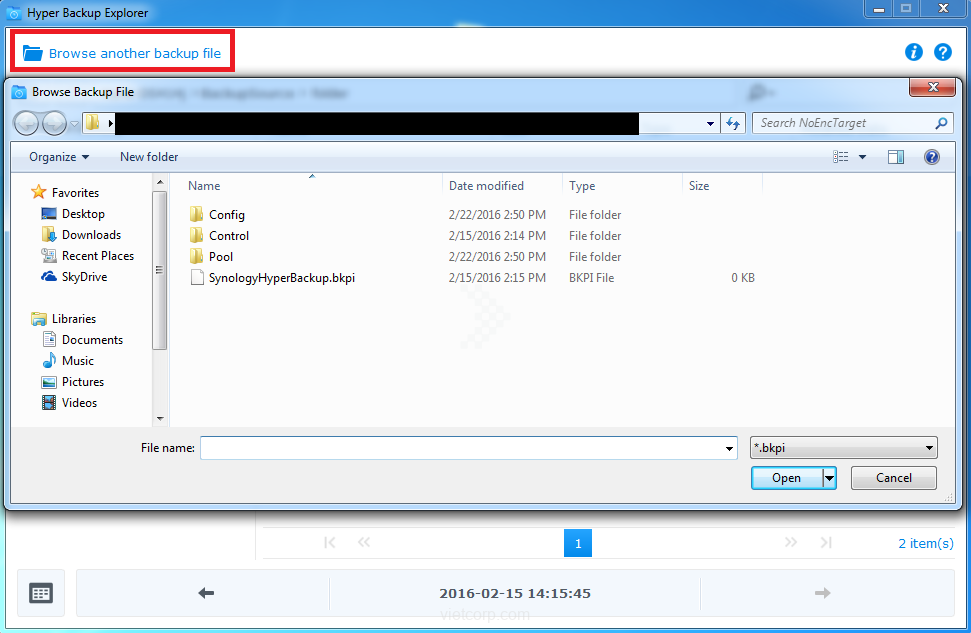Open the dialog help question mark icon
Viewport: 971px width, 633px height.
931,157
